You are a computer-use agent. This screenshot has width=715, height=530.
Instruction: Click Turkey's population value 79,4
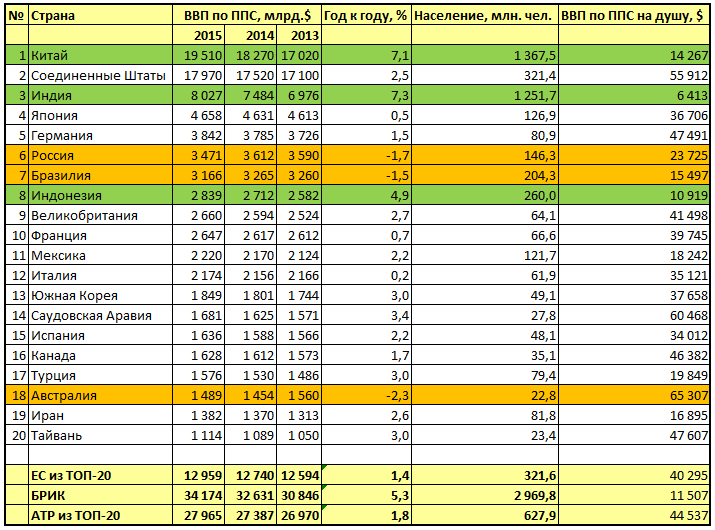click(x=485, y=375)
